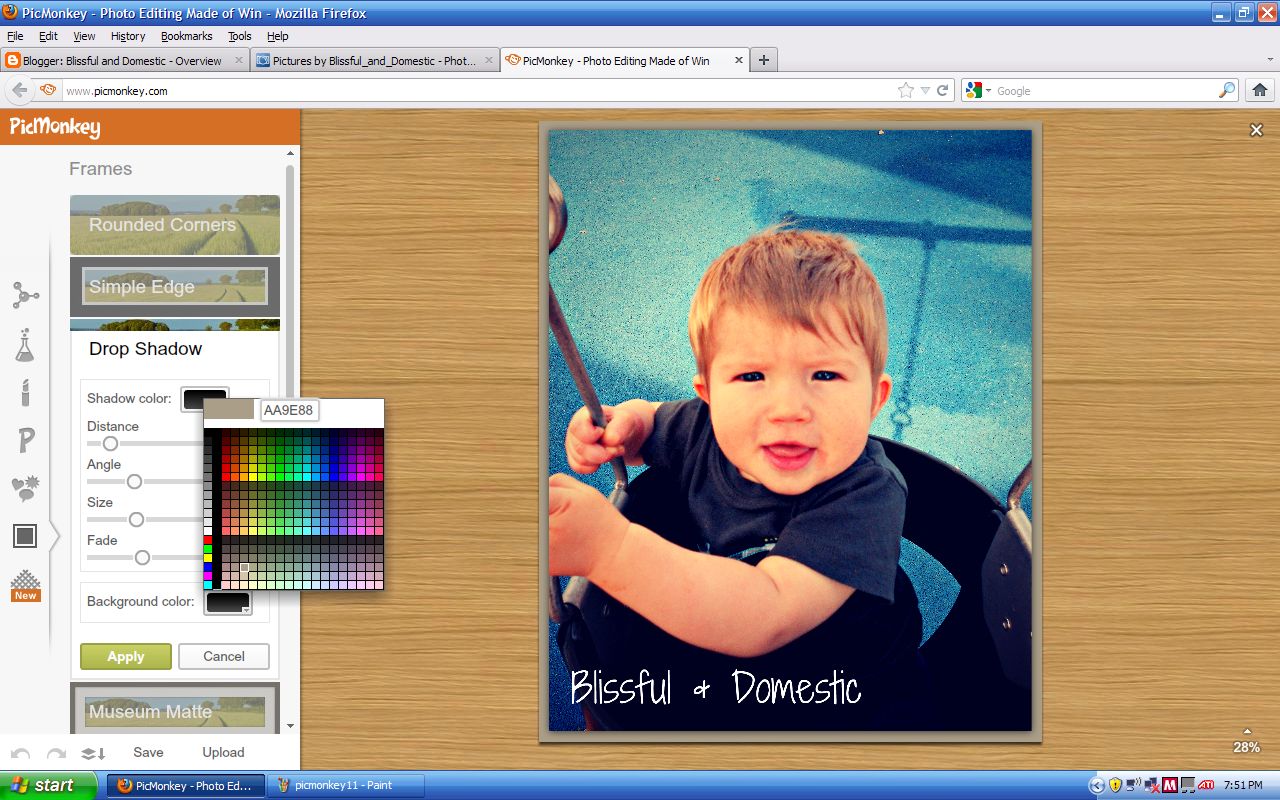
Task: Click frames panel scroll up arrow
Action: tap(290, 154)
